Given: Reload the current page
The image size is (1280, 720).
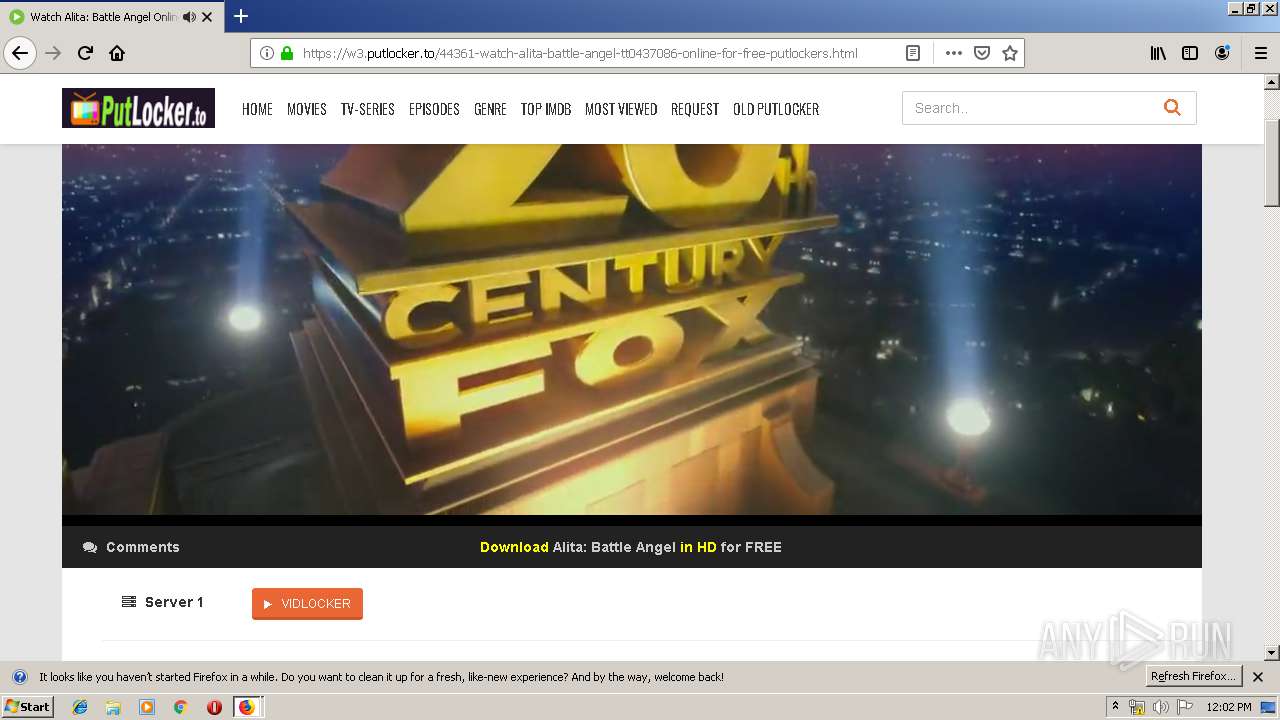Looking at the screenshot, I should (x=86, y=53).
